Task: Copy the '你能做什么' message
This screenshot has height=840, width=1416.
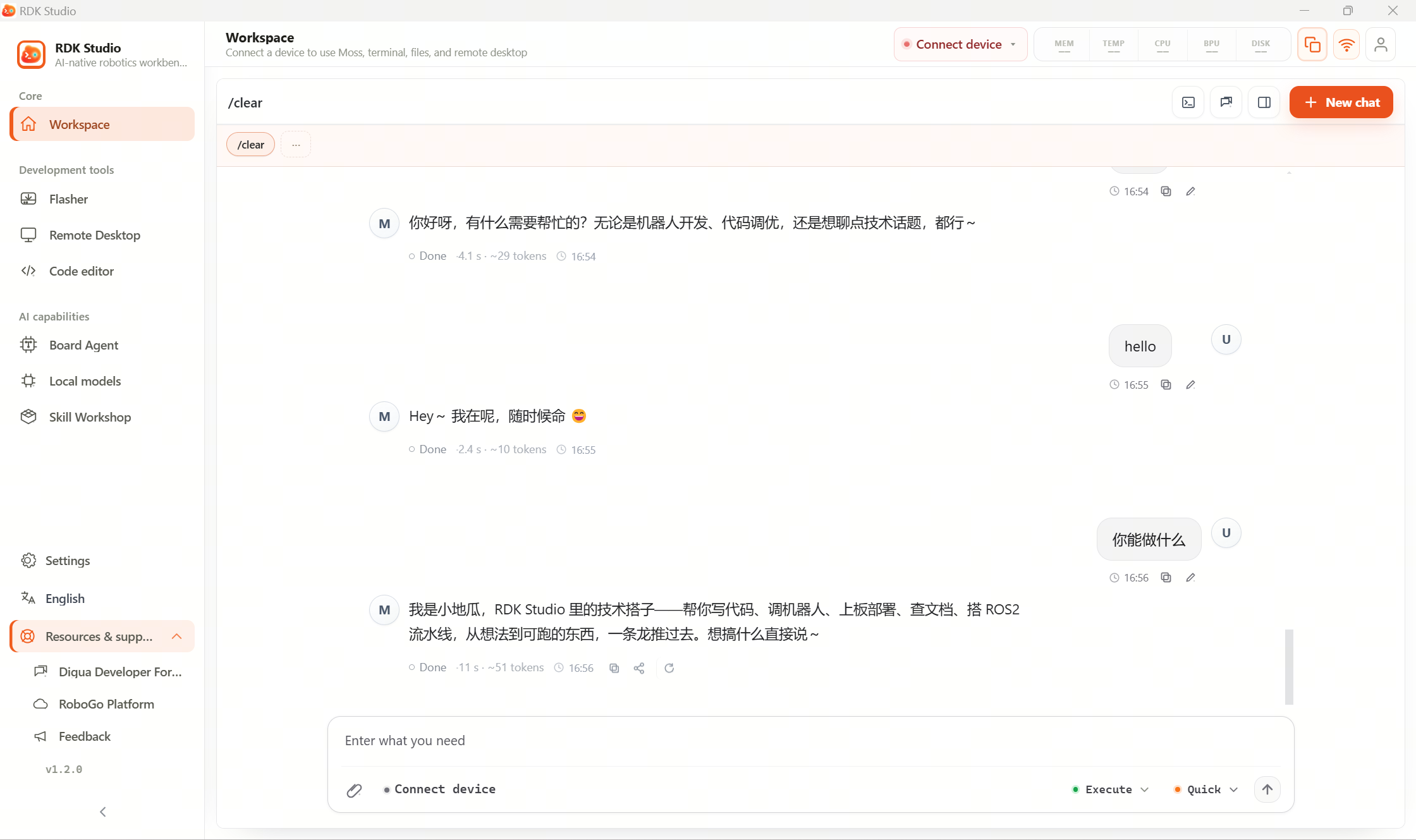Action: point(1166,578)
